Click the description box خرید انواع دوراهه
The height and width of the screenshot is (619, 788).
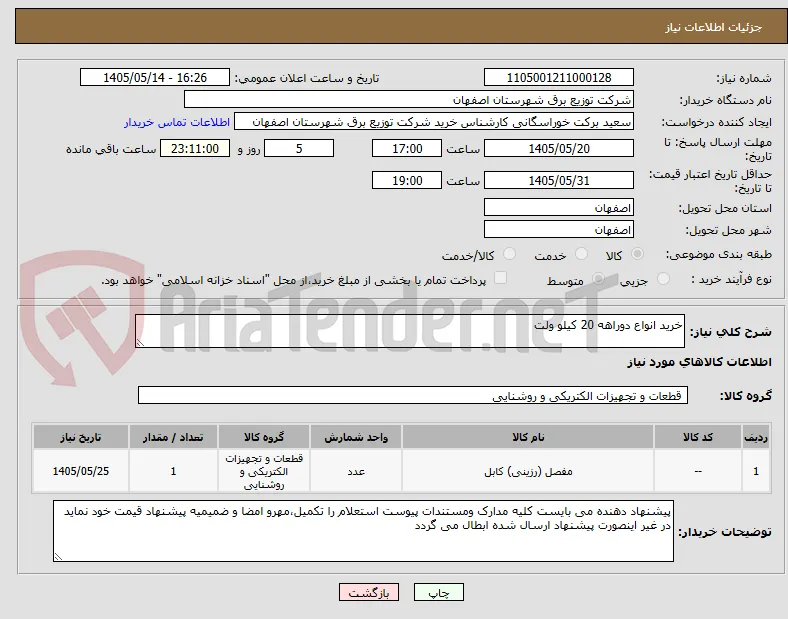click(x=410, y=331)
